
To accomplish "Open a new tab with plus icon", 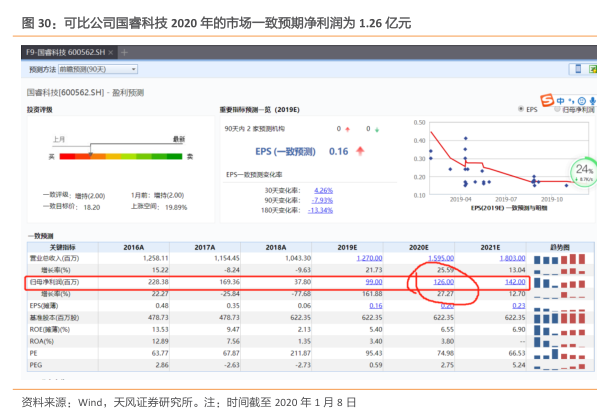I will [124, 53].
